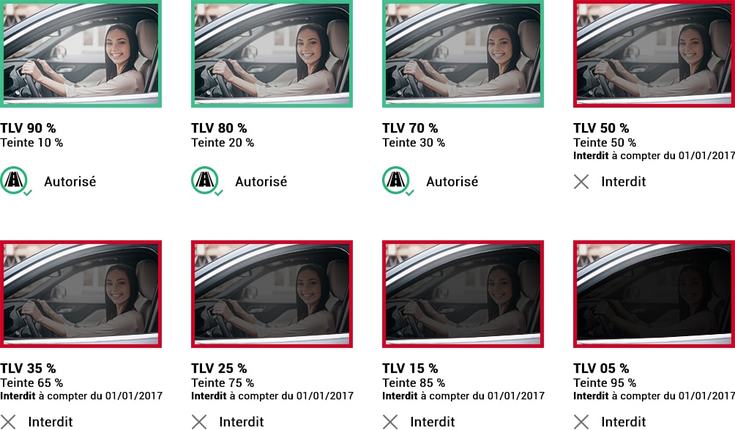Screen dimensions: 735x430
Task: Select the darkest TLV 05 % photo
Action: pos(654,294)
